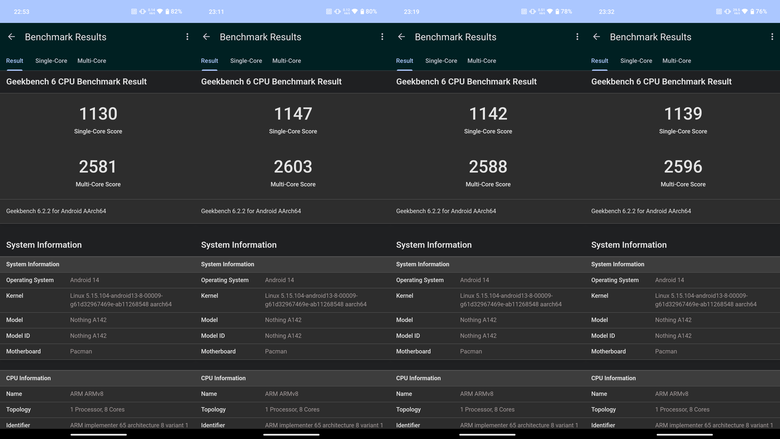Image resolution: width=780 pixels, height=439 pixels.
Task: Tap the System Information heading under score 2603
Action: (239, 245)
